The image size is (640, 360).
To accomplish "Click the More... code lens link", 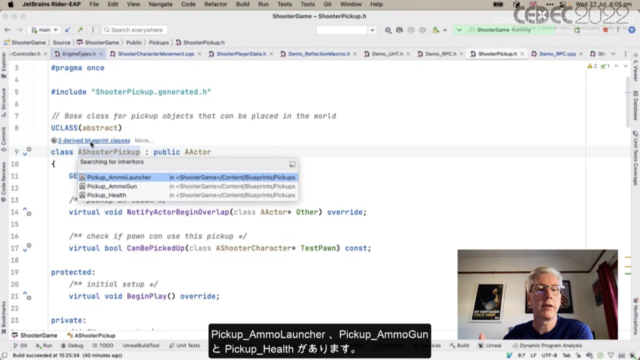I will pos(144,140).
